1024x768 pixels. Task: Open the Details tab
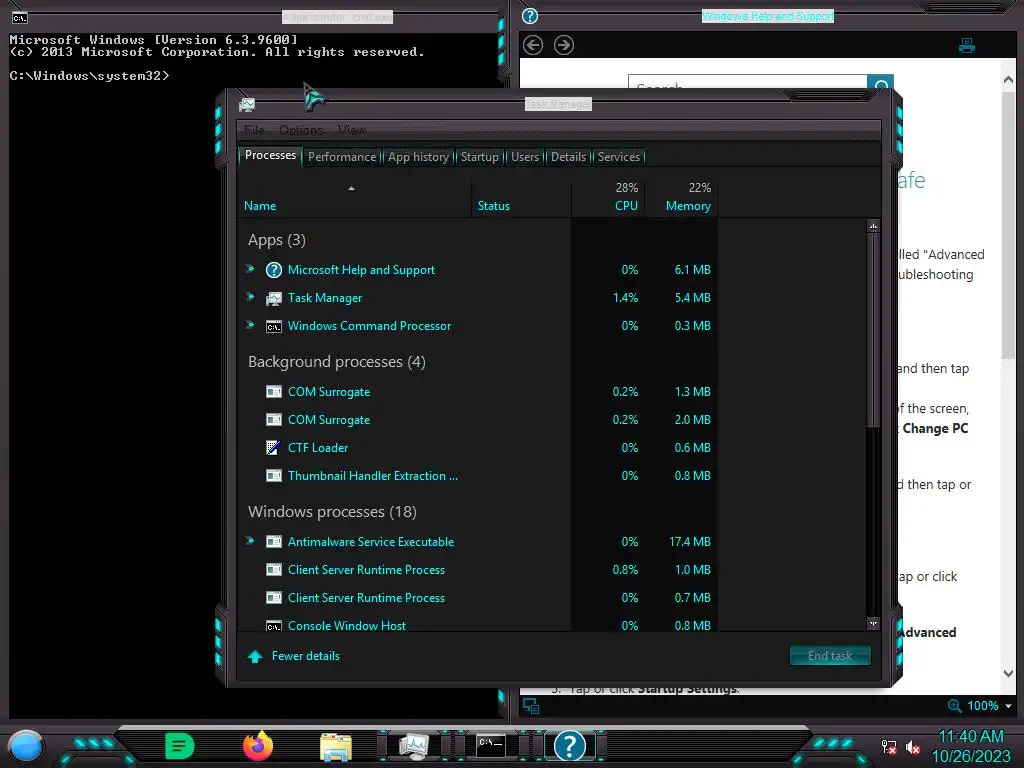(x=568, y=157)
